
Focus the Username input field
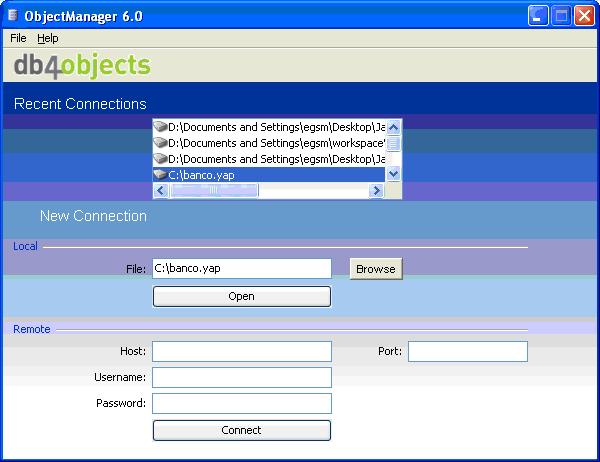[242, 377]
